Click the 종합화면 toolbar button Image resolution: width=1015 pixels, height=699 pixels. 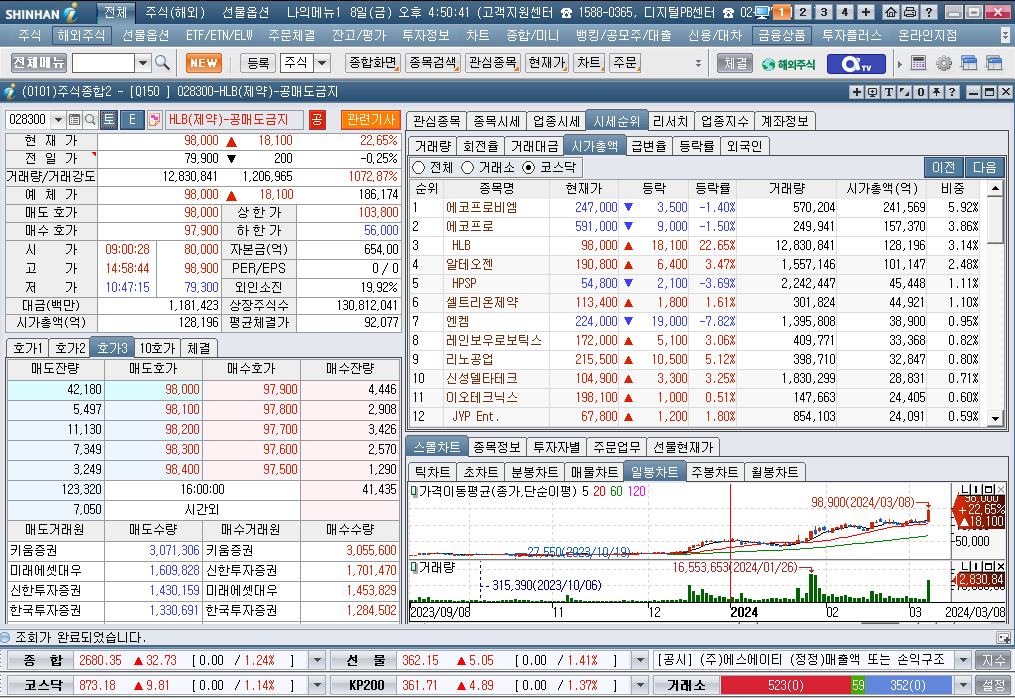pos(372,63)
